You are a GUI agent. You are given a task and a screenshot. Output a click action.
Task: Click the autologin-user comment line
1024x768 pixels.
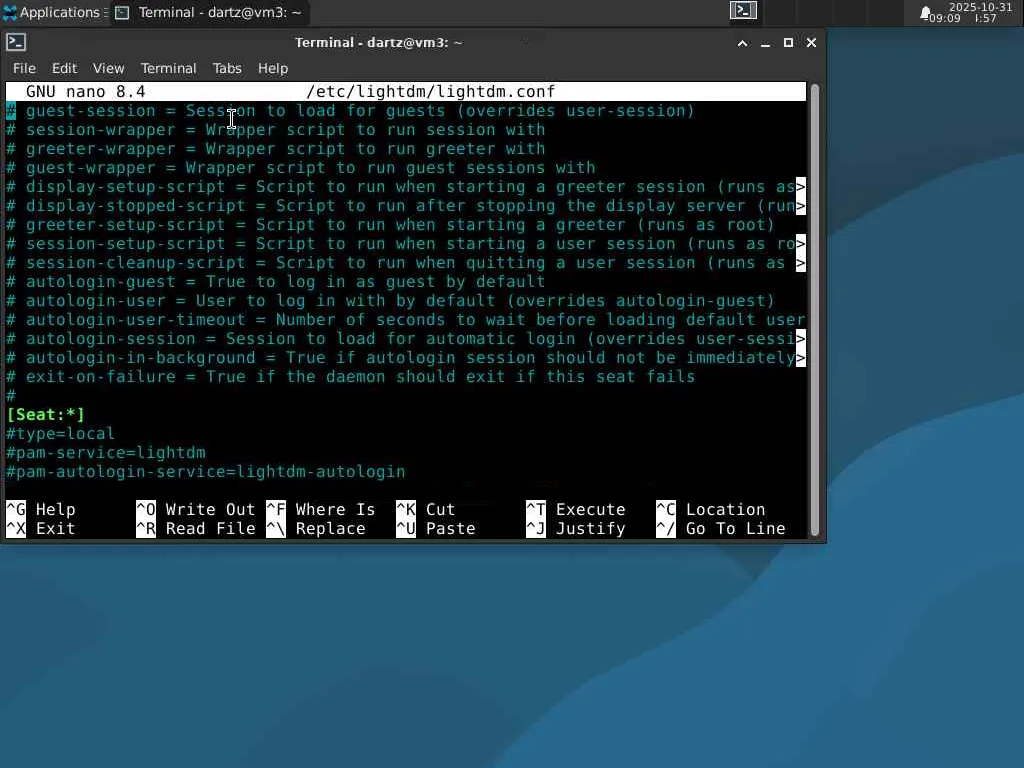(x=390, y=300)
